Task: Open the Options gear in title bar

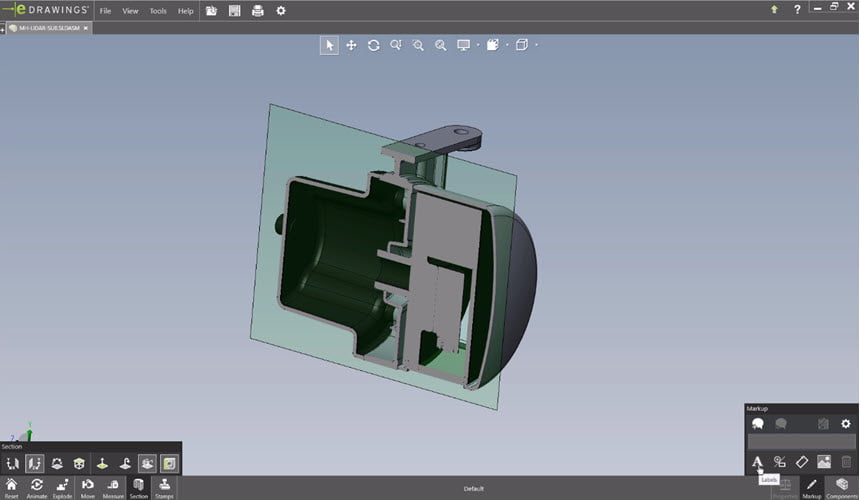Action: [281, 10]
